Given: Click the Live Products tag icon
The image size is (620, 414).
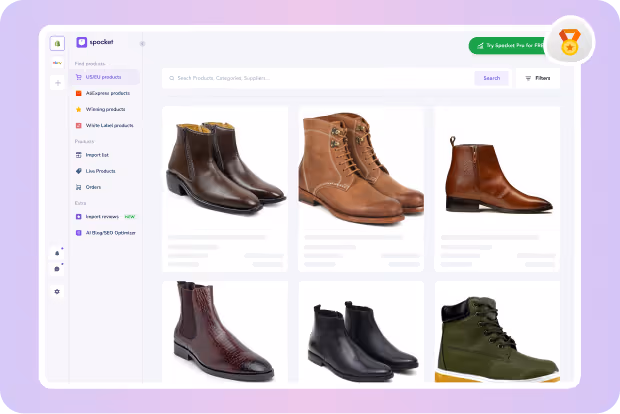Looking at the screenshot, I should tap(79, 171).
